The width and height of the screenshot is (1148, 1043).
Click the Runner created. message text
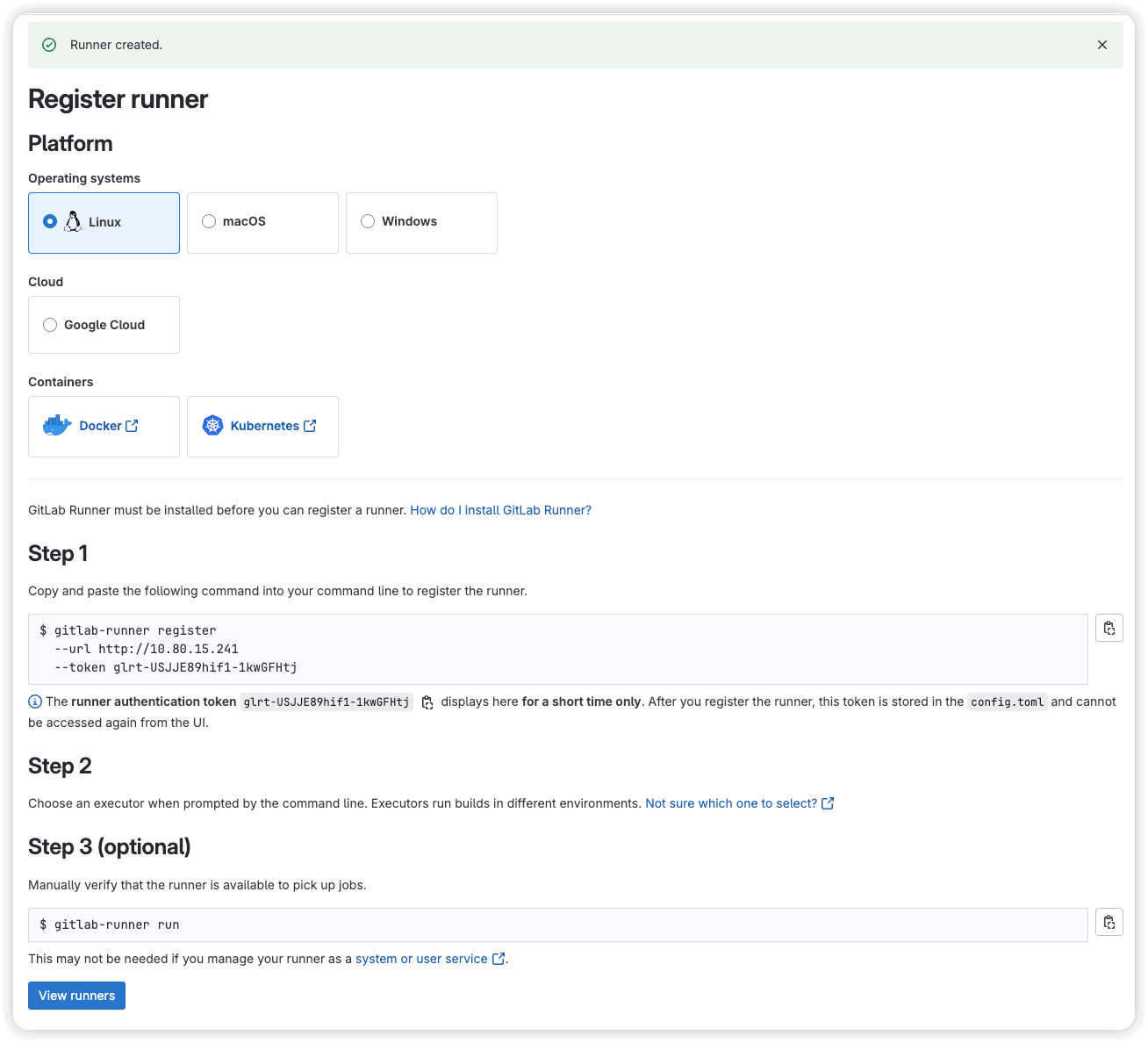tap(117, 45)
